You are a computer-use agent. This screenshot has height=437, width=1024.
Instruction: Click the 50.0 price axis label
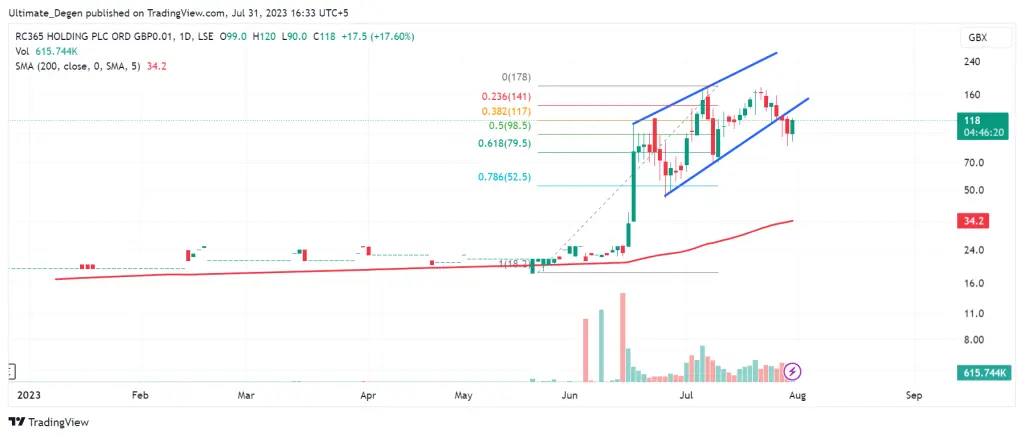pos(974,190)
